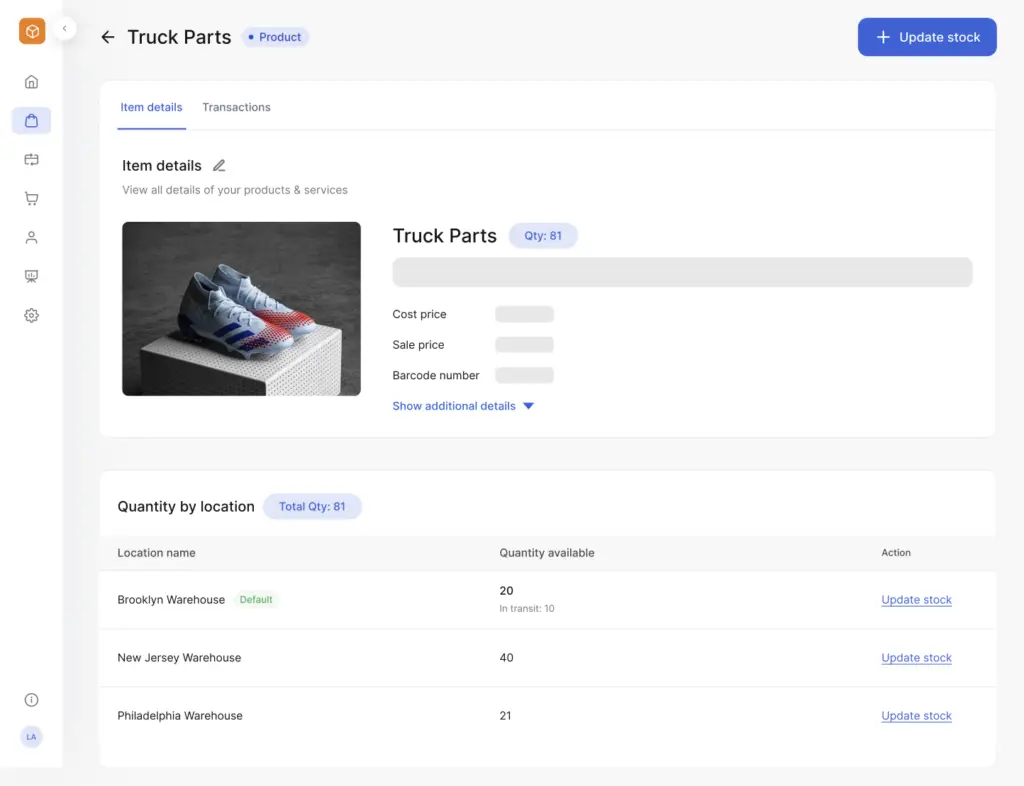1024x786 pixels.
Task: Collapse the sidebar with the chevron arrow
Action: coord(64,31)
